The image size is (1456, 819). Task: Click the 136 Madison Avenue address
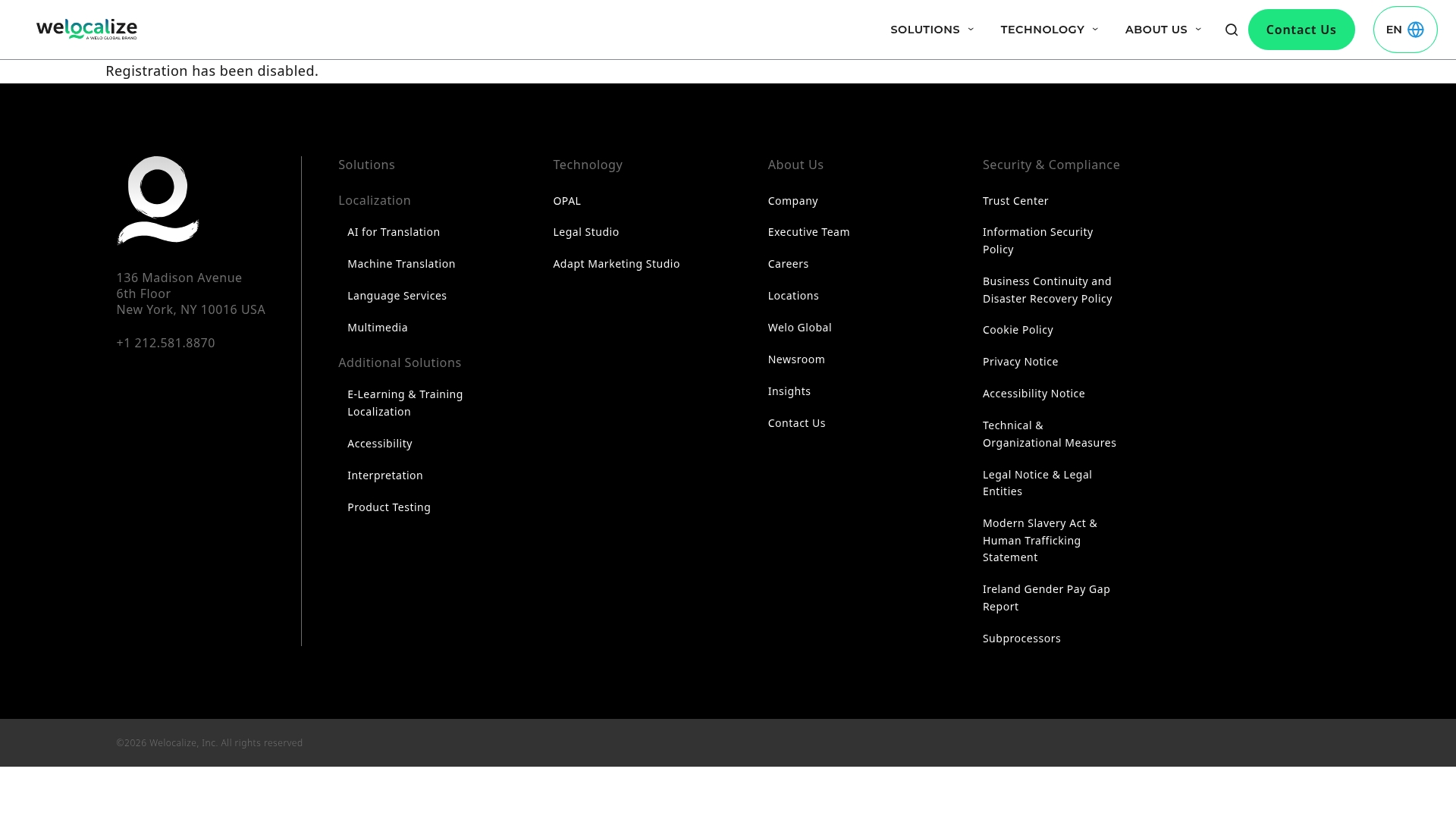(190, 293)
